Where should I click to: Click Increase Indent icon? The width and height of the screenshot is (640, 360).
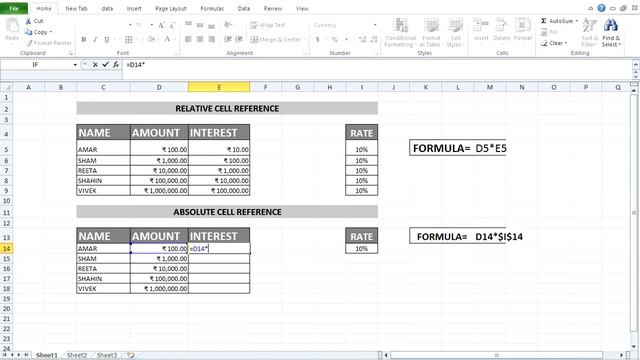239,39
